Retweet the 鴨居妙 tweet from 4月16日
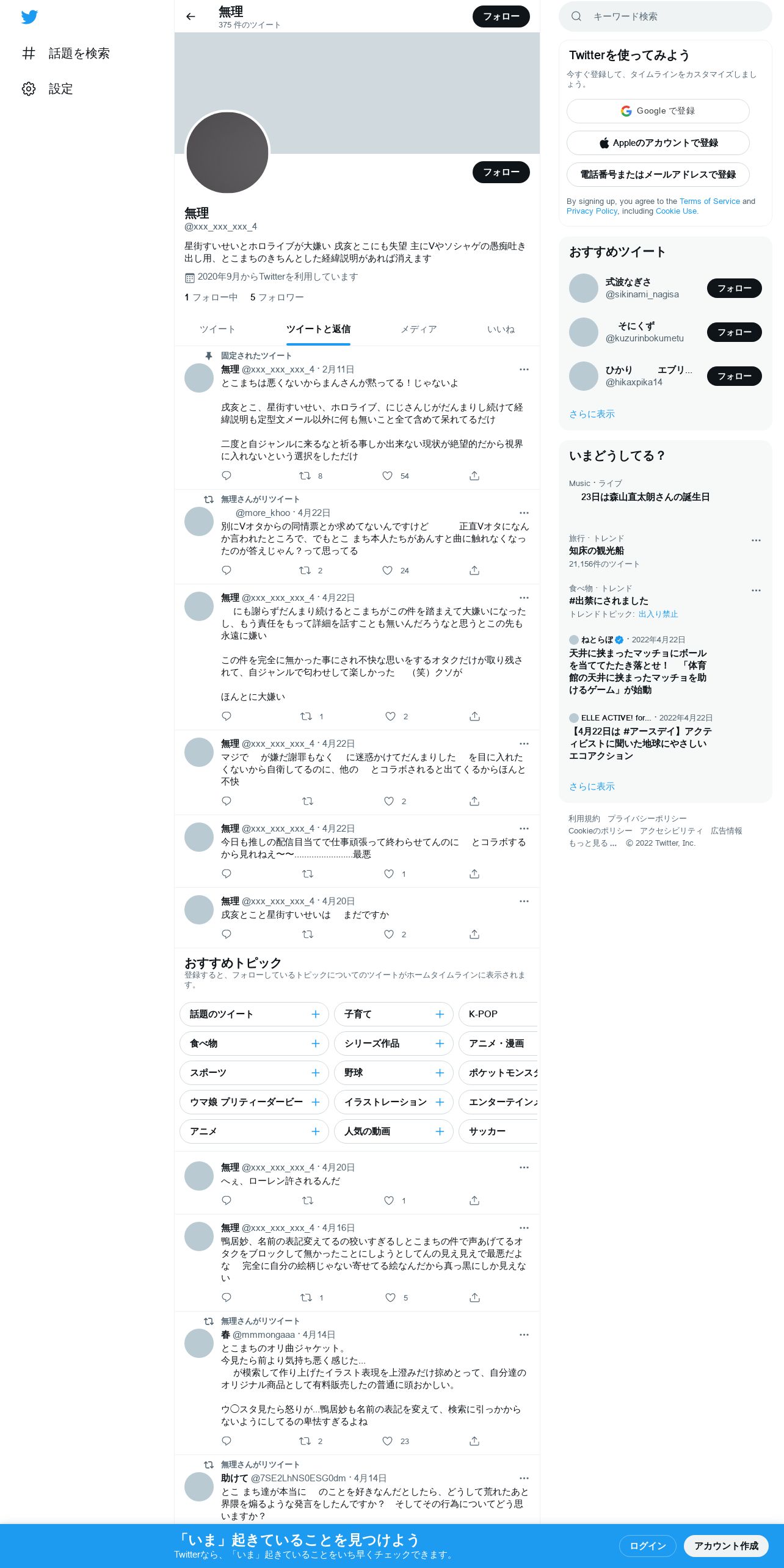The height and width of the screenshot is (1568, 784). (x=306, y=1298)
